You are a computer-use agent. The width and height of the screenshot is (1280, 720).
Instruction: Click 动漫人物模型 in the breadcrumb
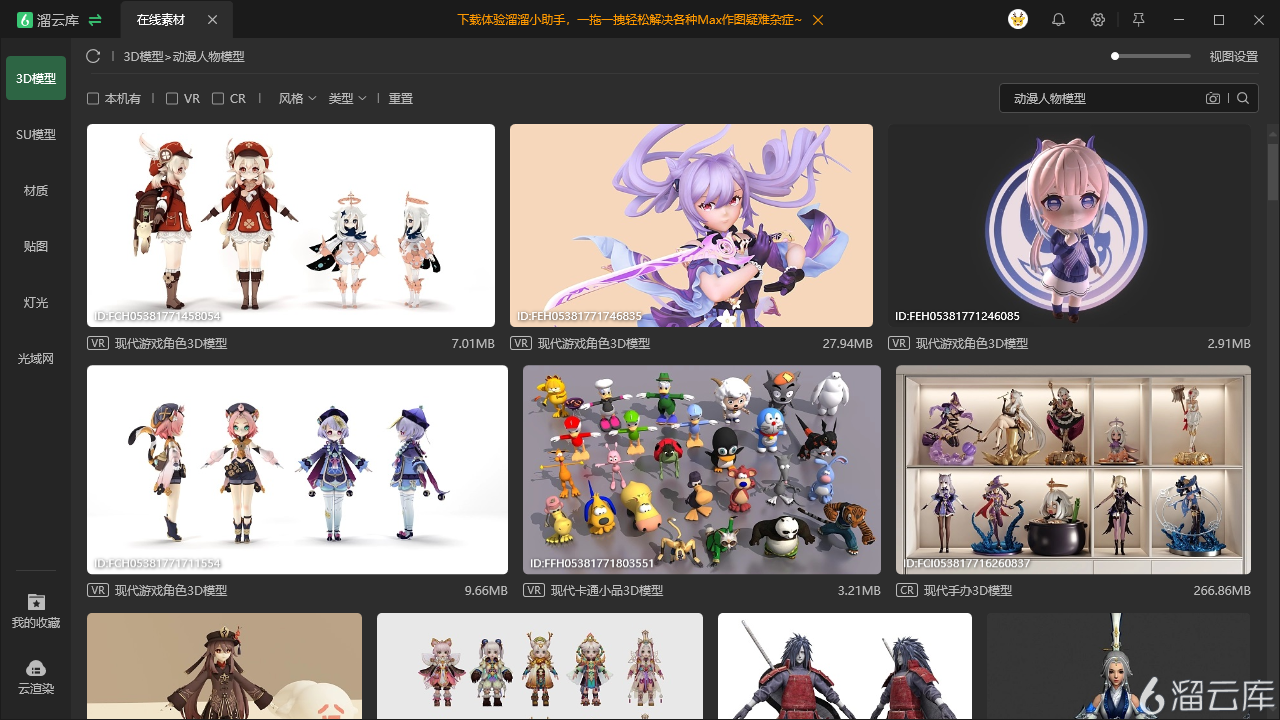coord(208,57)
